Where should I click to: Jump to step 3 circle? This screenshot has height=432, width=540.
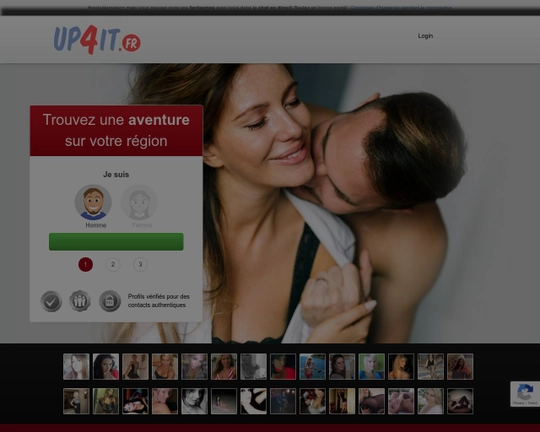coord(140,265)
